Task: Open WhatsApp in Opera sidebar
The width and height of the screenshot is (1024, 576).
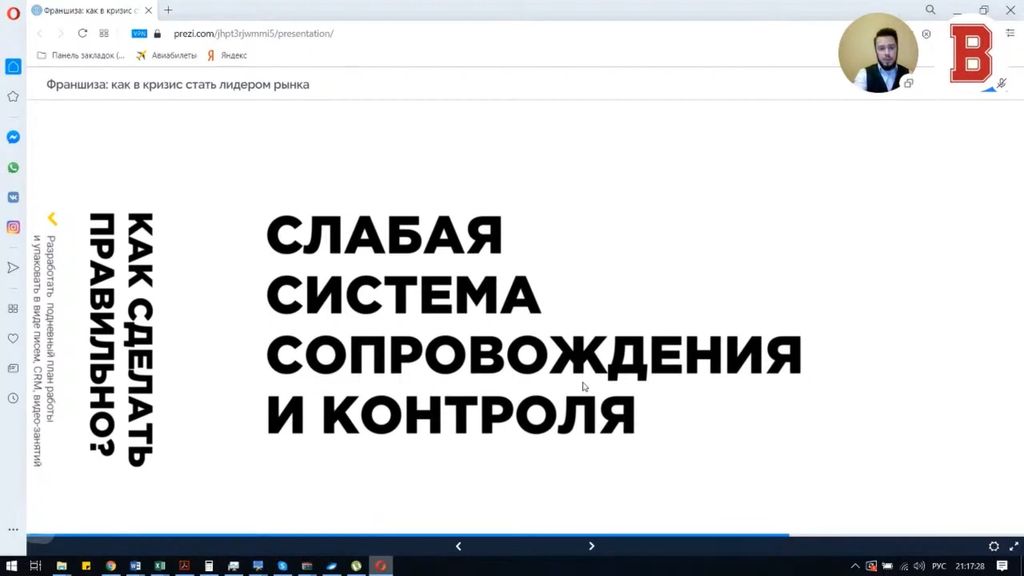Action: click(x=13, y=168)
